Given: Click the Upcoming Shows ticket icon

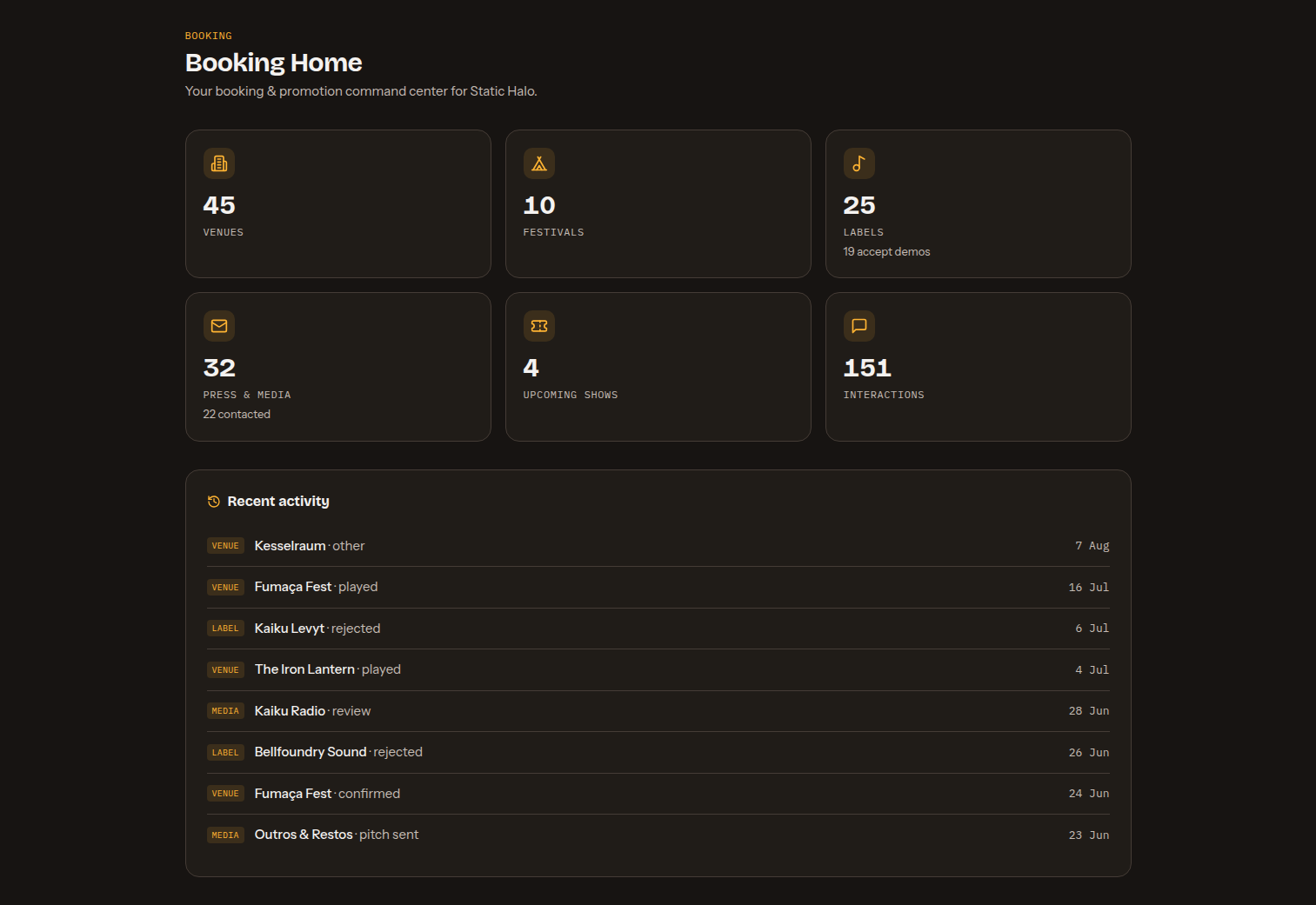Looking at the screenshot, I should 539,326.
